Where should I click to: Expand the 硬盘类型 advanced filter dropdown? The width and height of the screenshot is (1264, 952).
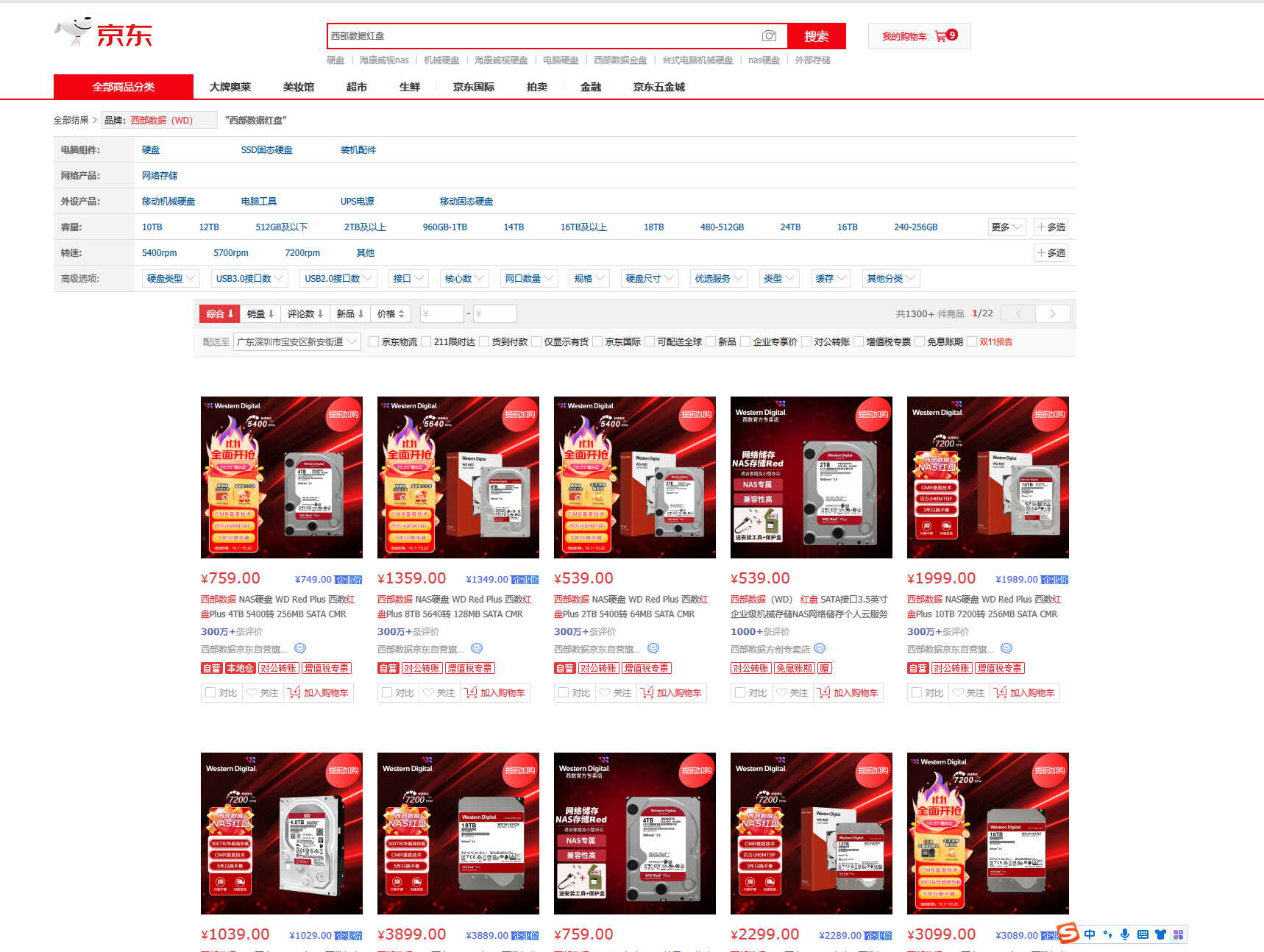[x=171, y=278]
